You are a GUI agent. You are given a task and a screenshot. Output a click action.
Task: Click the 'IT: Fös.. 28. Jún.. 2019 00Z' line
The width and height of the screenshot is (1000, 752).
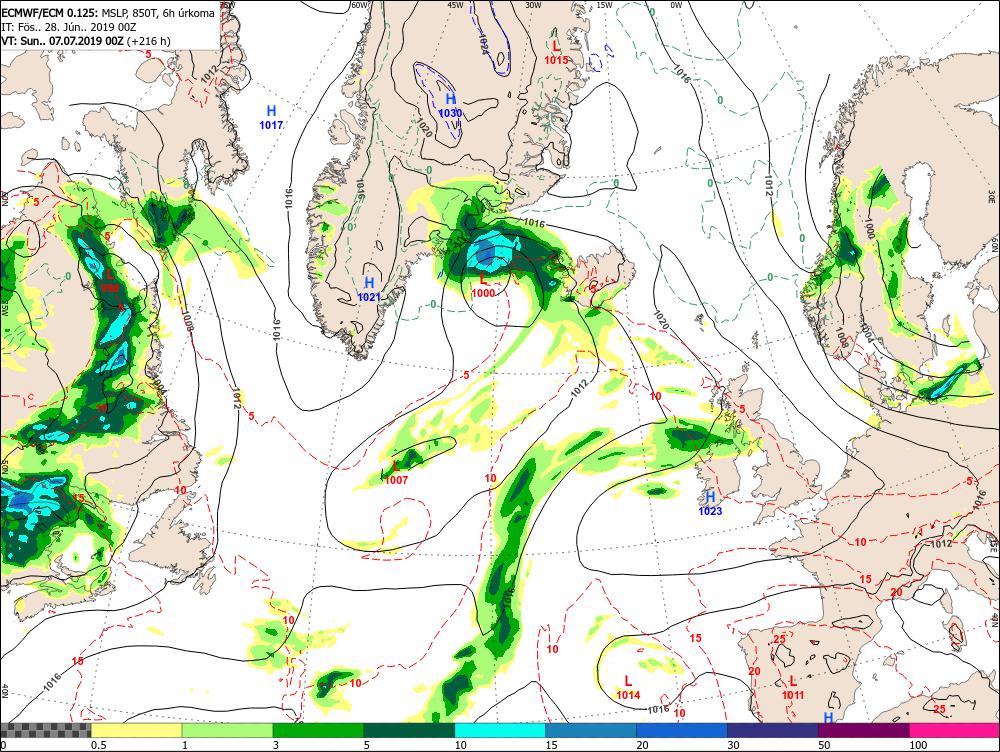click(x=69, y=27)
